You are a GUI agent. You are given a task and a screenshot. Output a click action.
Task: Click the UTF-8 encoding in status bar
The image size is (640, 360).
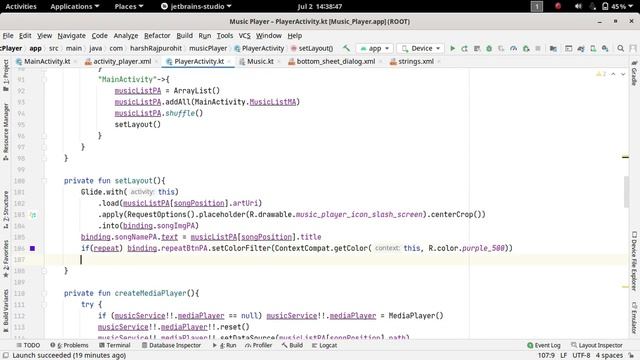tap(581, 356)
